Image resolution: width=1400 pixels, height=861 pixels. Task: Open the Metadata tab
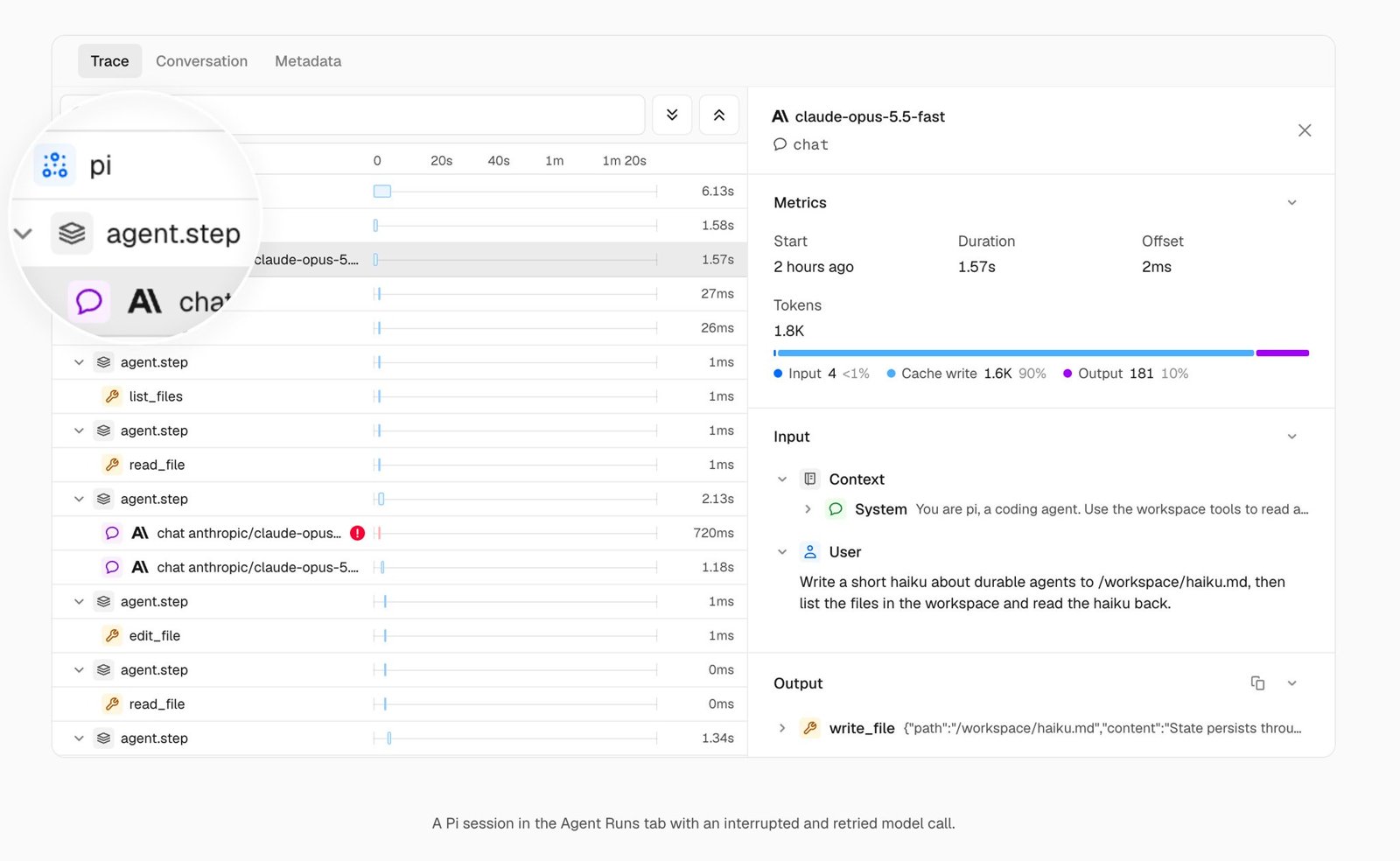[308, 61]
